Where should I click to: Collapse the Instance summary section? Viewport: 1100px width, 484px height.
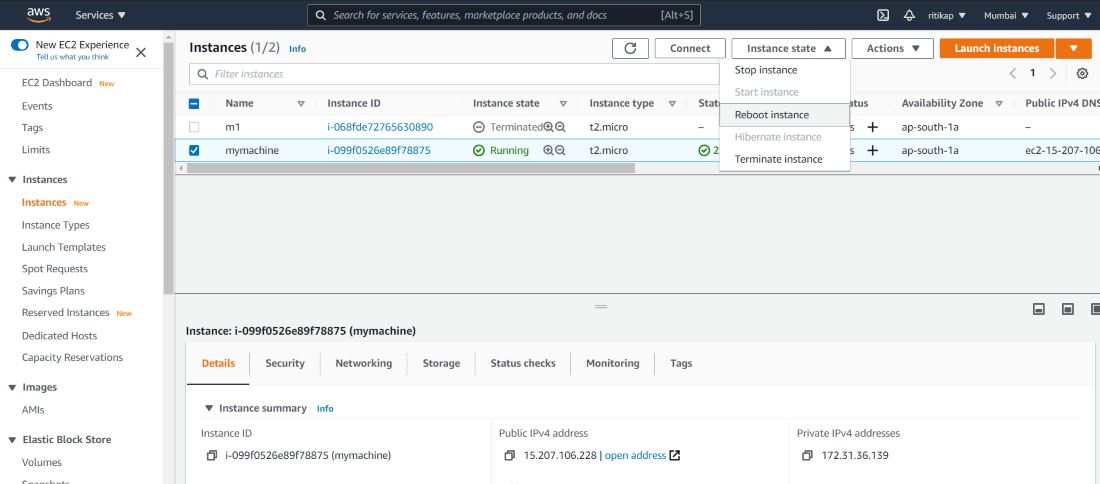tap(209, 408)
